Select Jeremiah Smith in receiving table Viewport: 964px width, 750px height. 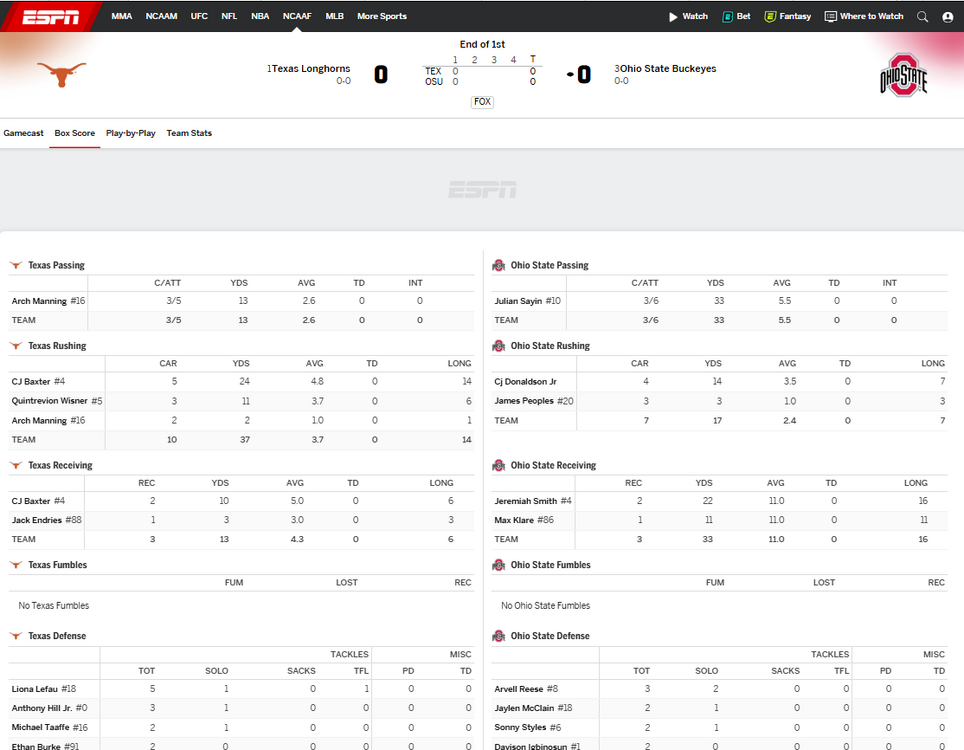point(525,501)
